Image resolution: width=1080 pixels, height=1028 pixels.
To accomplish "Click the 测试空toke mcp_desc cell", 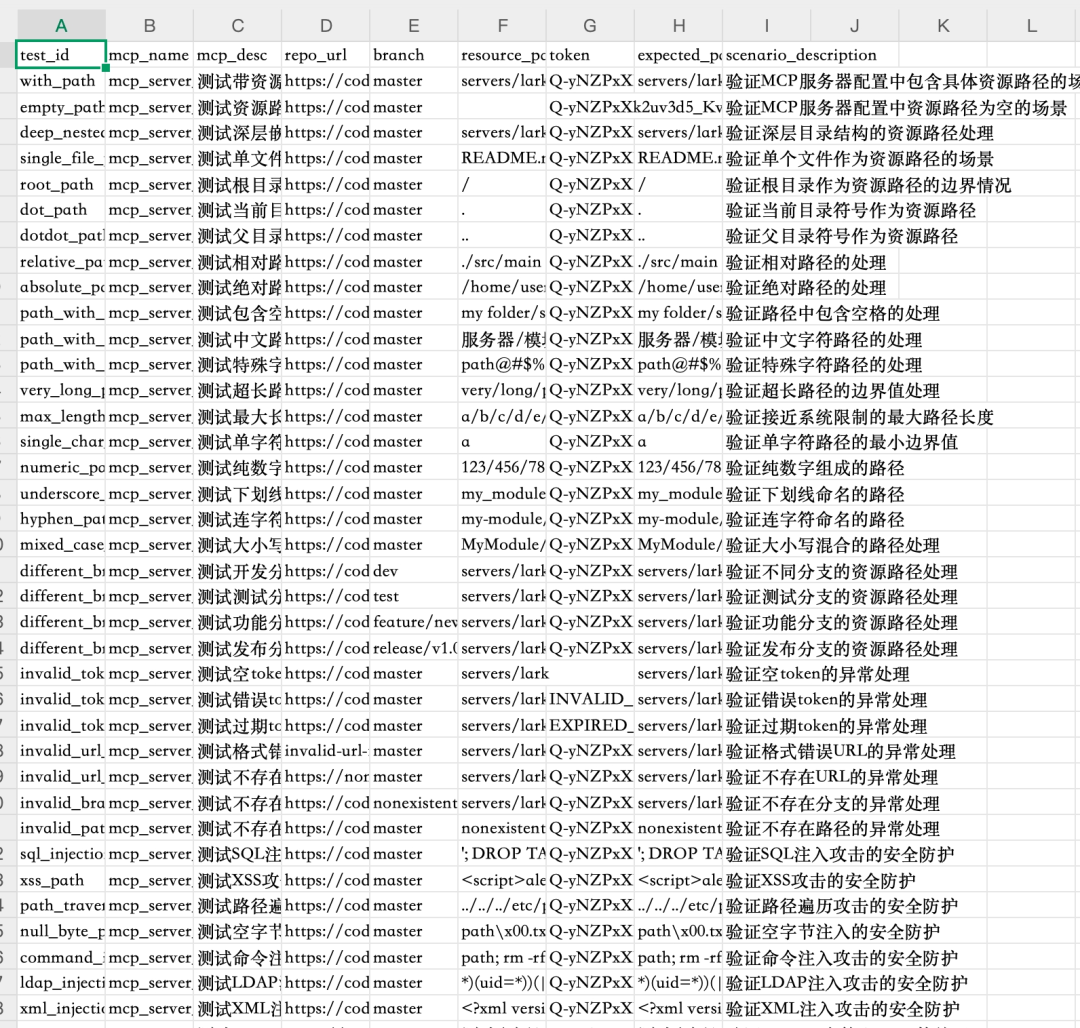I will point(238,673).
